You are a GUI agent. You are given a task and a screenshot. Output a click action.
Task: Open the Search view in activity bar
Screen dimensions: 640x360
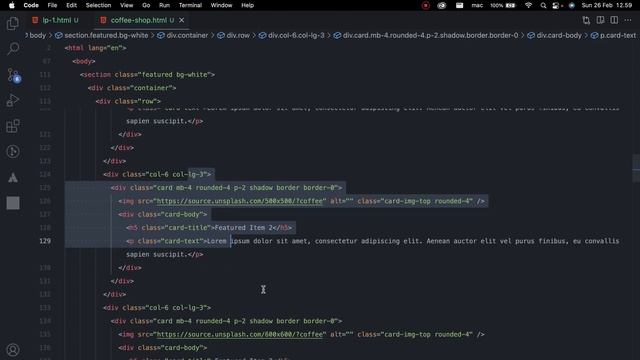[13, 49]
